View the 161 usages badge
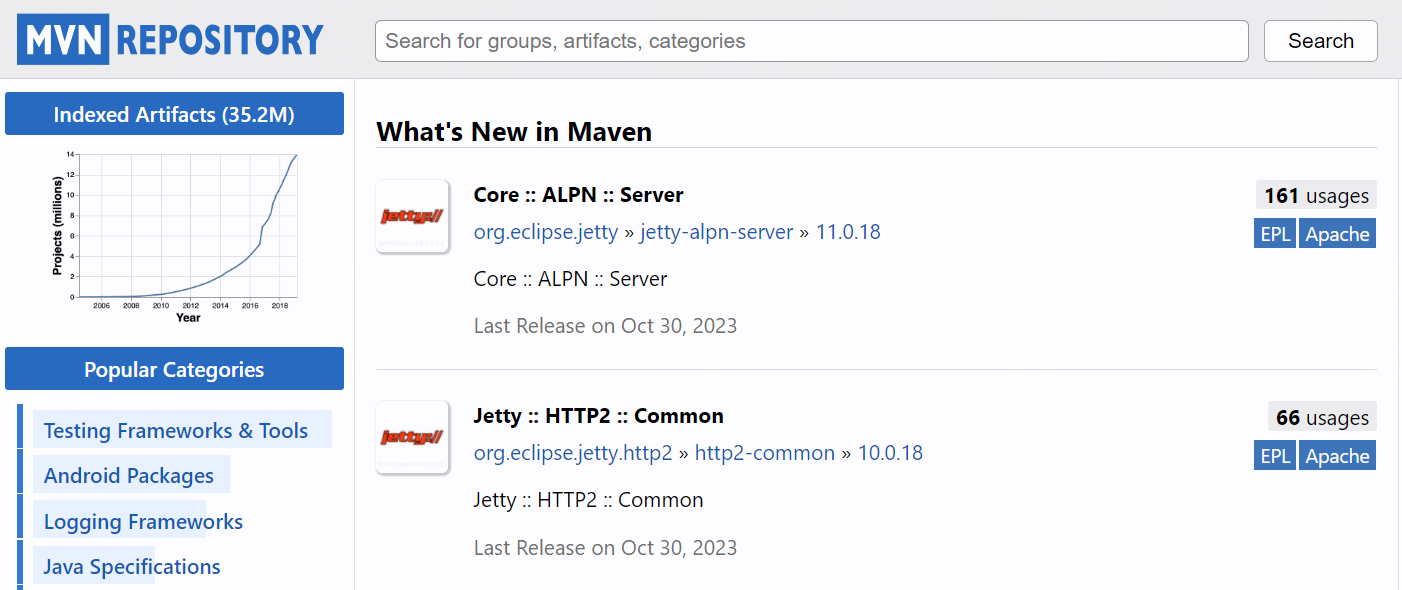The image size is (1402, 590). 1316,195
